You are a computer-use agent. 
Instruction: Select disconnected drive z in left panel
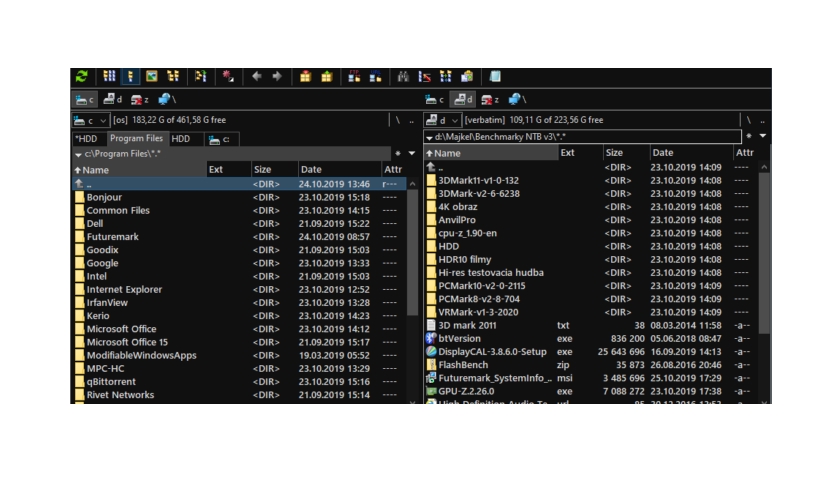[x=140, y=100]
